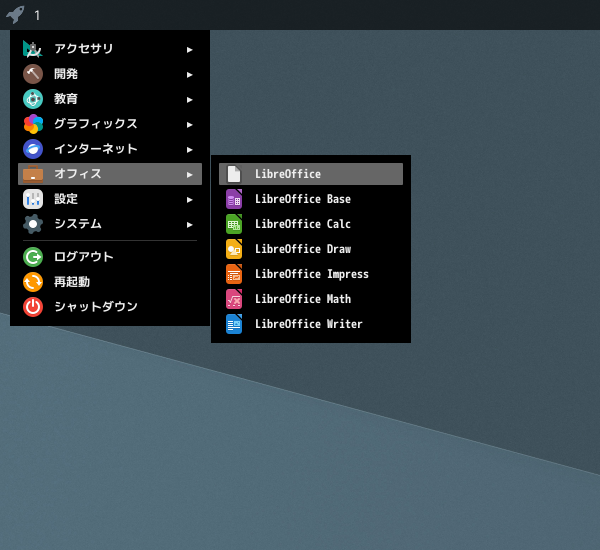Expand the 設定 submenu arrow
600x550 pixels.
point(189,200)
